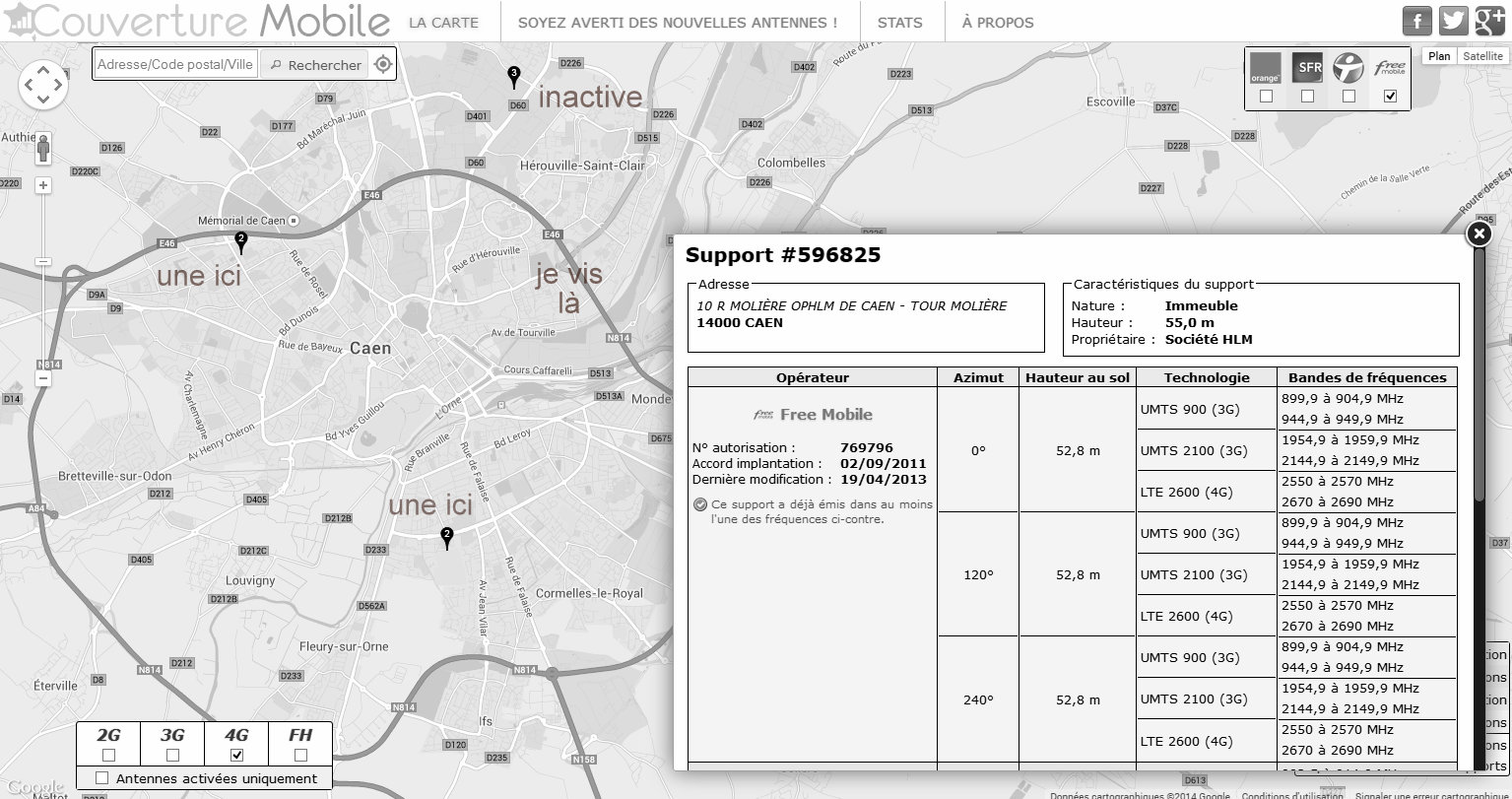Click the 'Opérateur' column header
Image resolution: width=1512 pixels, height=799 pixels.
tap(813, 377)
